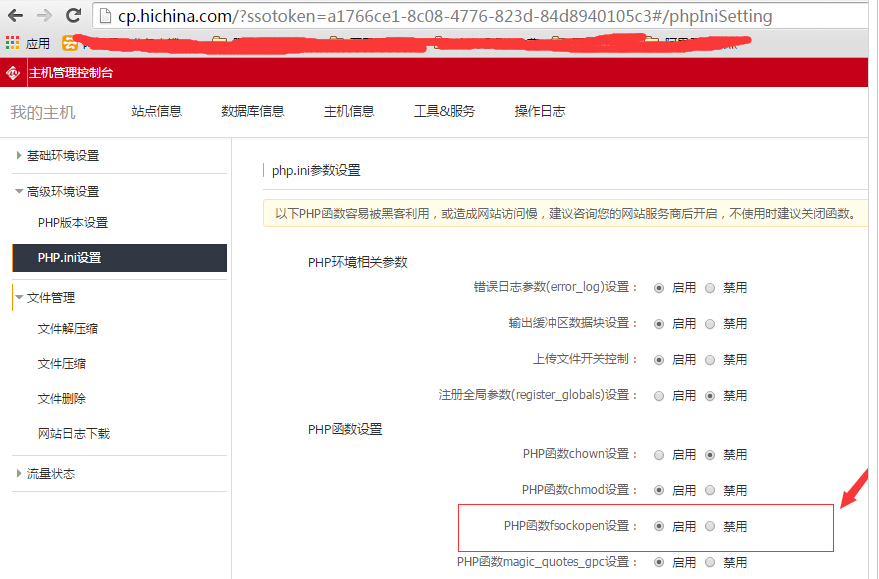
Task: Enable error_log setting radio 启用
Action: 659,288
